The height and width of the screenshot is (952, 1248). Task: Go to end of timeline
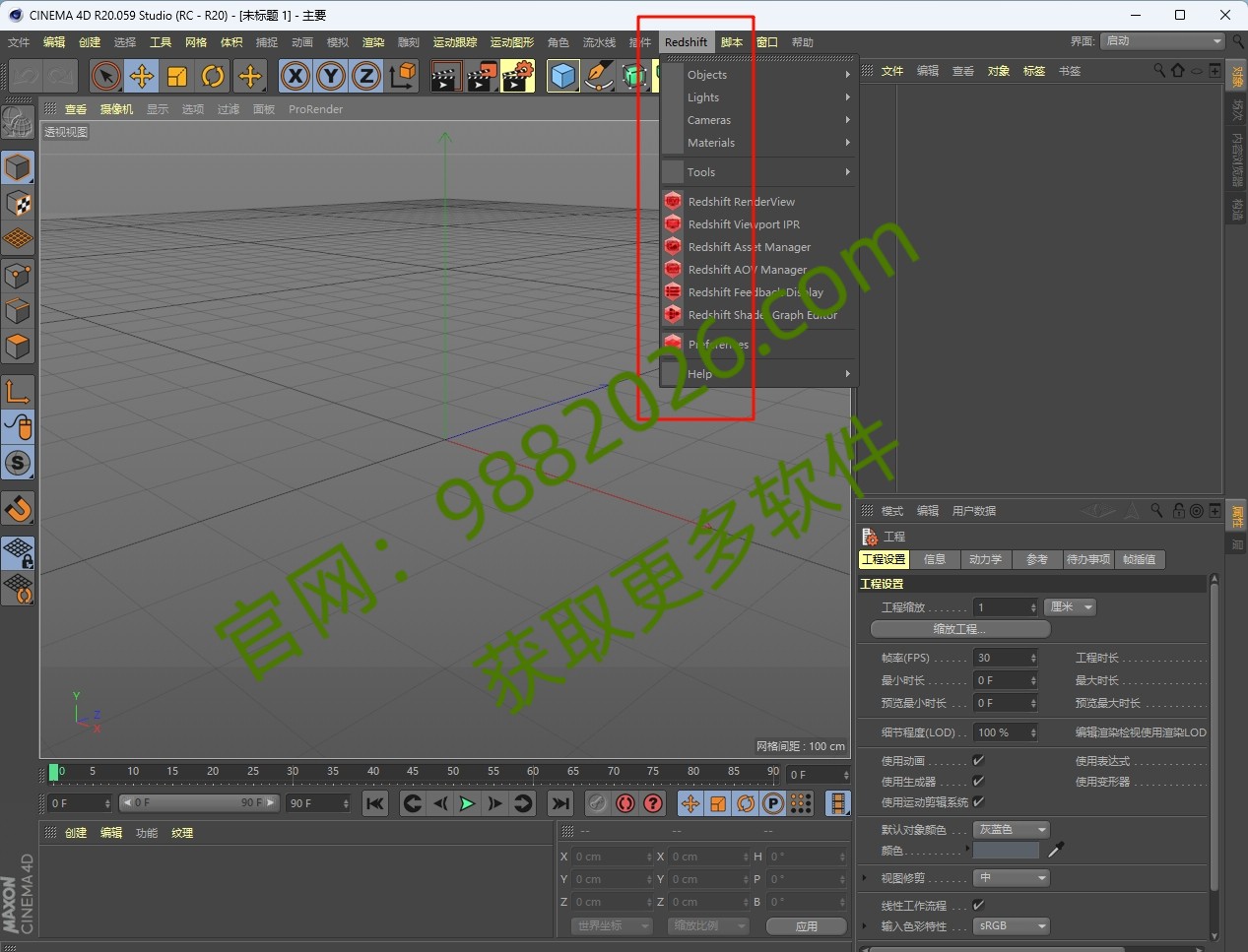560,803
